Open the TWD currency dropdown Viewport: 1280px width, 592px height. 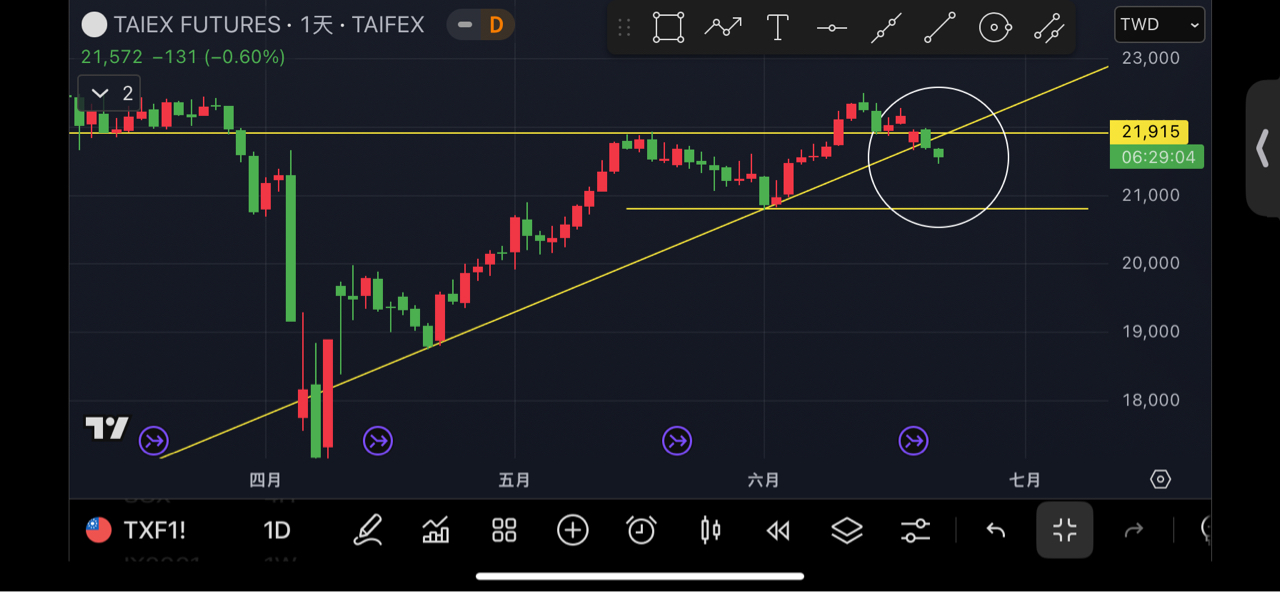[x=1160, y=25]
